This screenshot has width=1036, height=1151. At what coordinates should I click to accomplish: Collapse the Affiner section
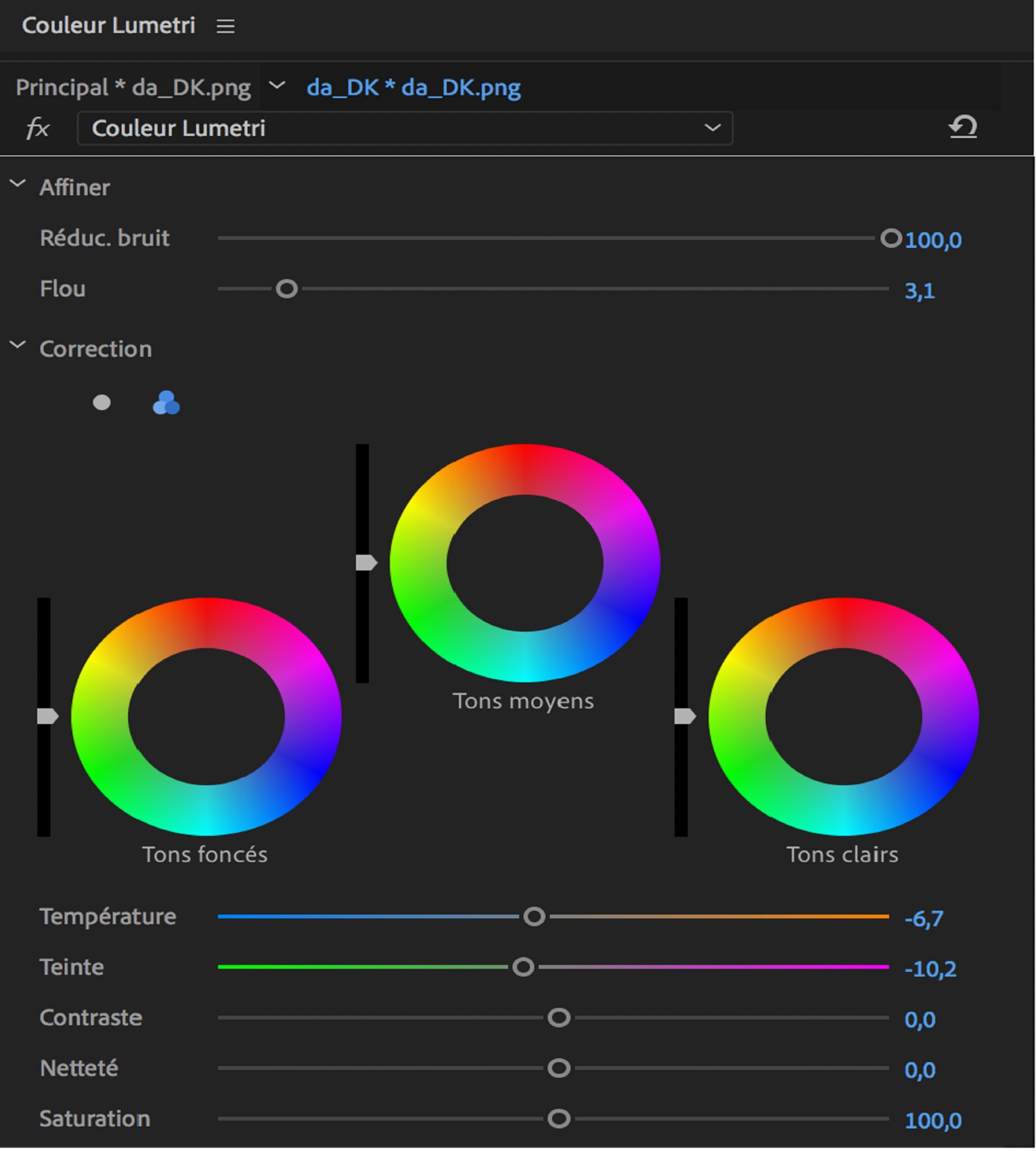point(18,184)
